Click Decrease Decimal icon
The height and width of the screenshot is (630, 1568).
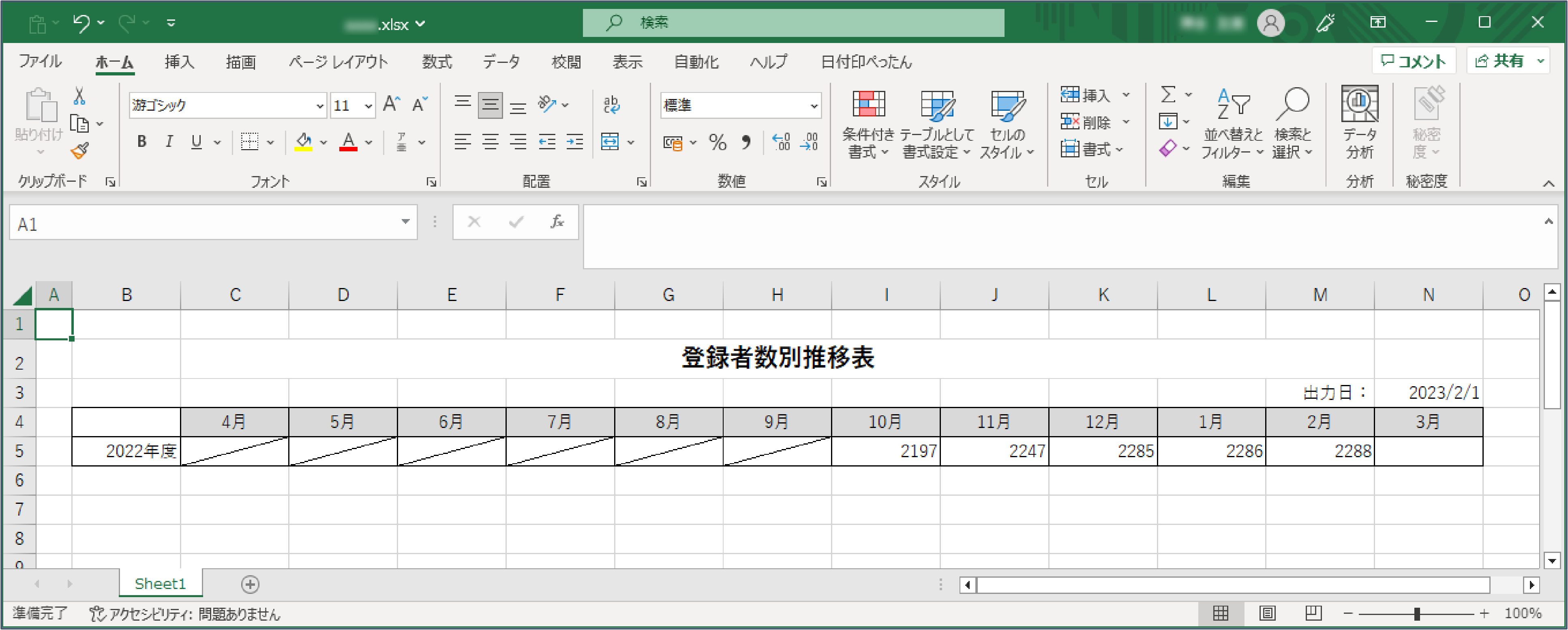809,142
